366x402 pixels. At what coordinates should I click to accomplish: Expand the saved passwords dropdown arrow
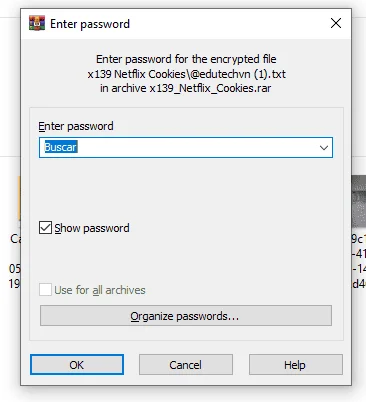(324, 147)
